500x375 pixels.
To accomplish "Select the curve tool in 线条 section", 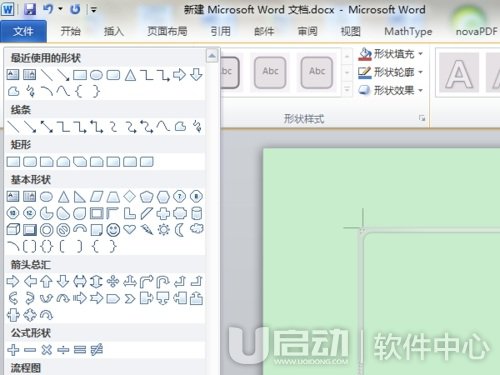I will 163,126.
